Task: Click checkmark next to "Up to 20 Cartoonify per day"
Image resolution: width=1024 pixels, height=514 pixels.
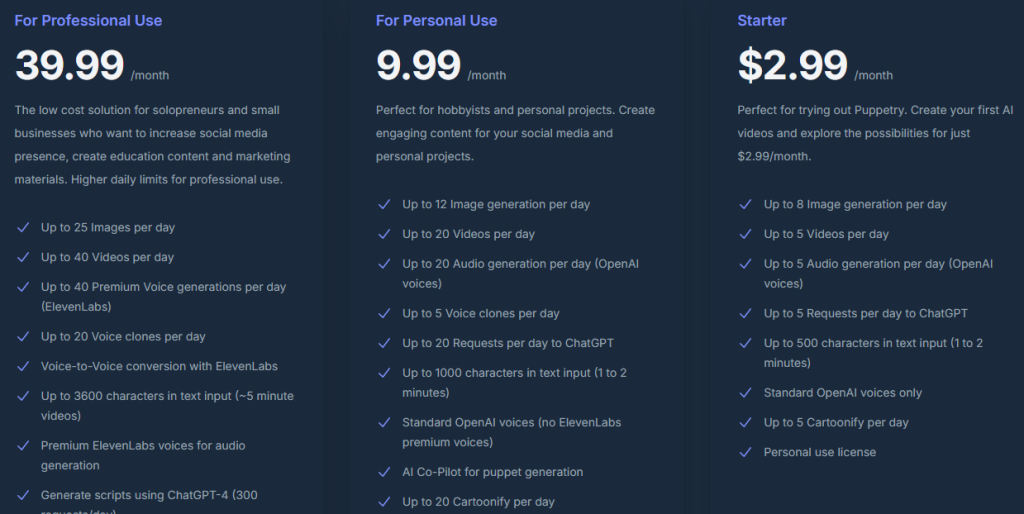Action: tap(383, 502)
